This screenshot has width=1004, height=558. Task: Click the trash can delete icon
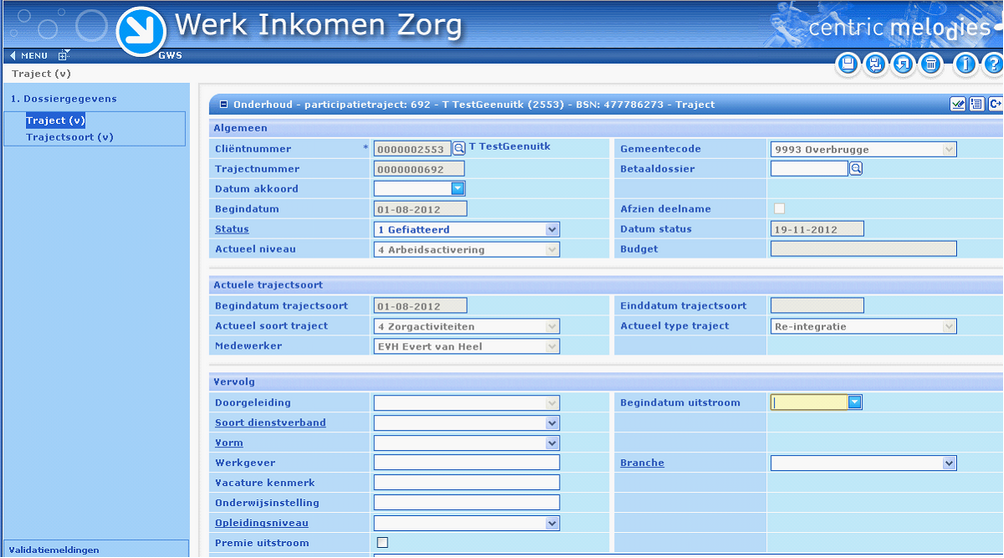click(x=931, y=64)
